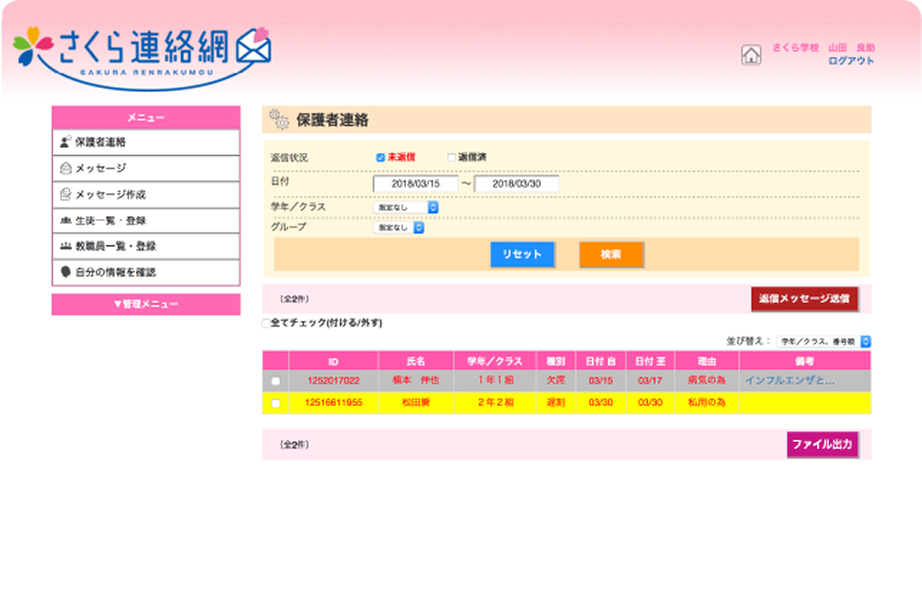
Task: Click the メッセージ作成 compose icon
Action: [65, 194]
